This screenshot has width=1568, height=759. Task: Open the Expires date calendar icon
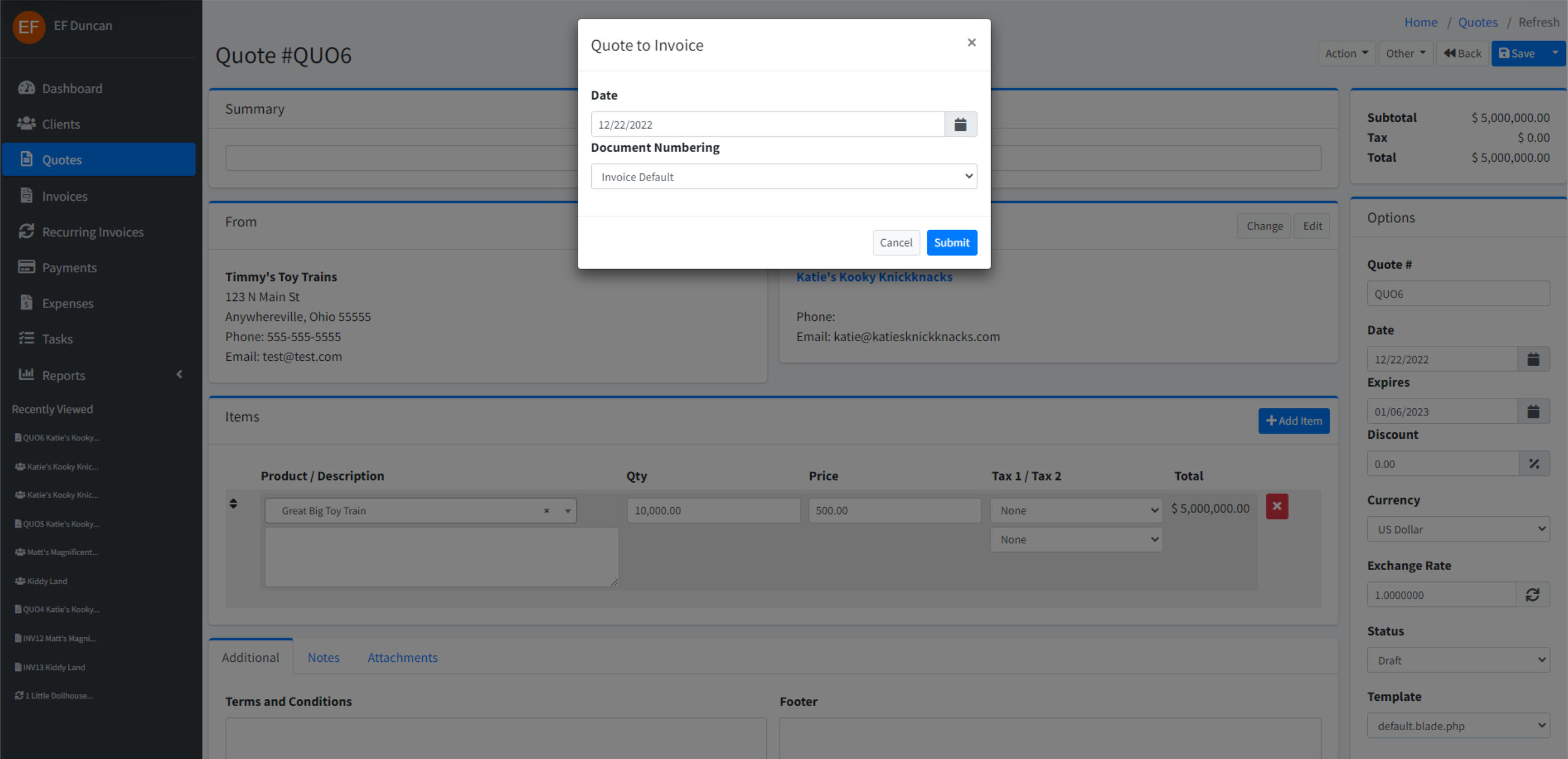1533,412
